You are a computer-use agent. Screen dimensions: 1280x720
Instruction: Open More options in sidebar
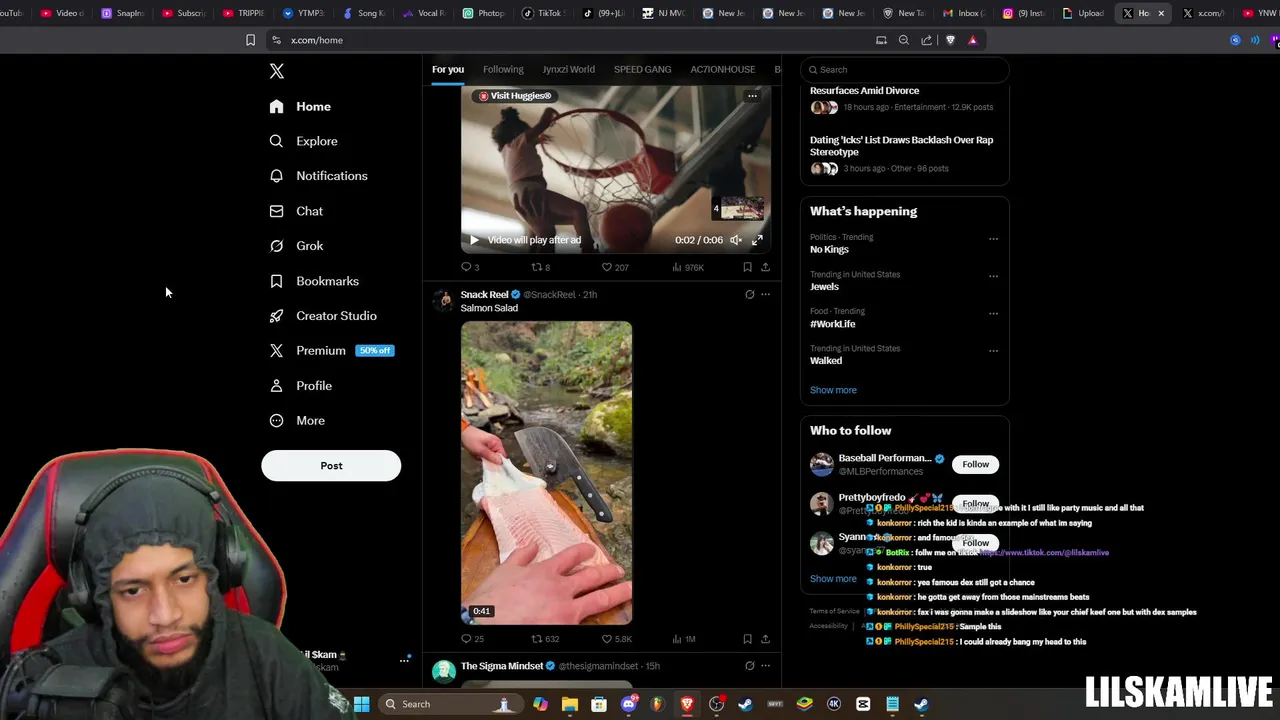click(x=297, y=421)
